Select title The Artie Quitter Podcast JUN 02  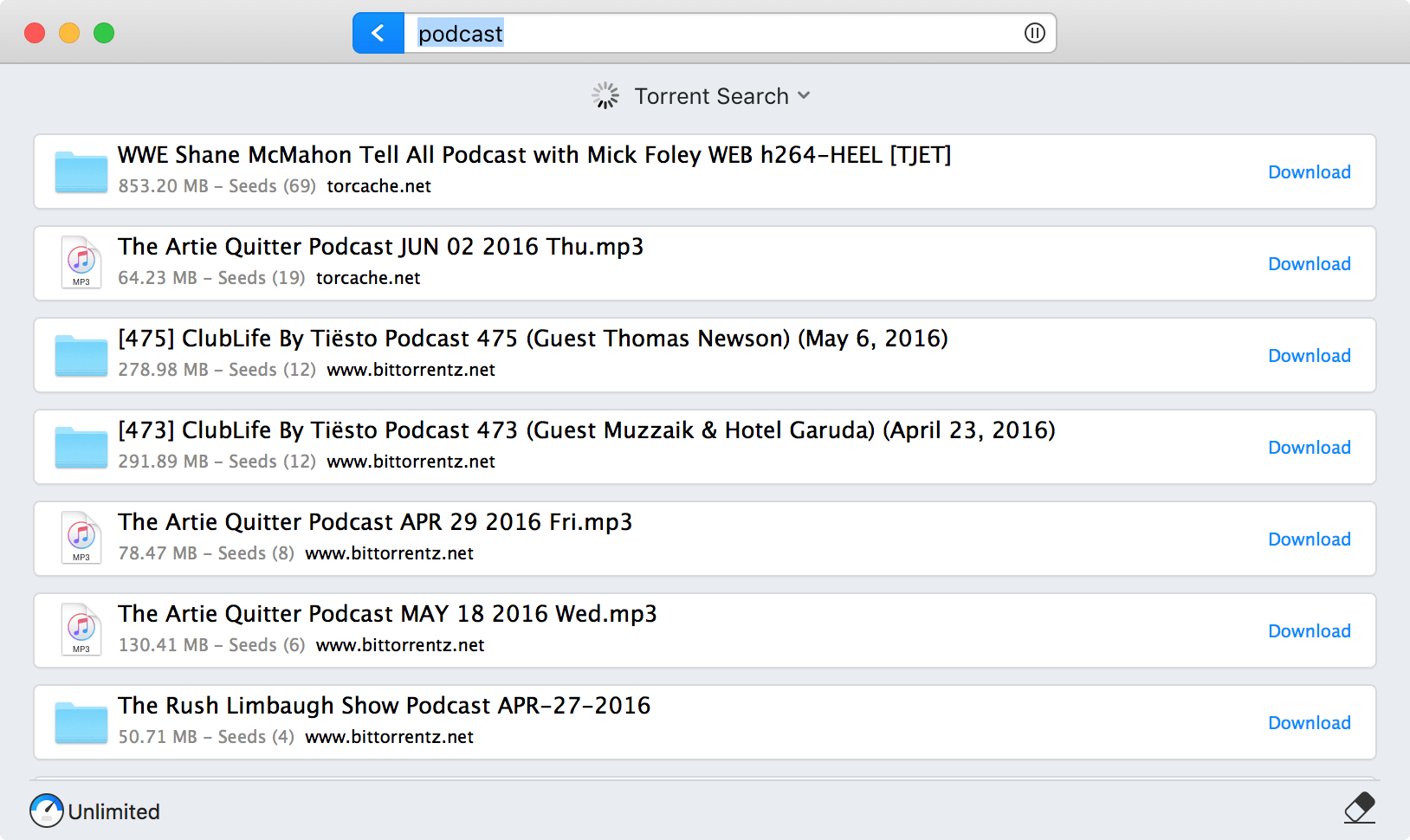(381, 247)
